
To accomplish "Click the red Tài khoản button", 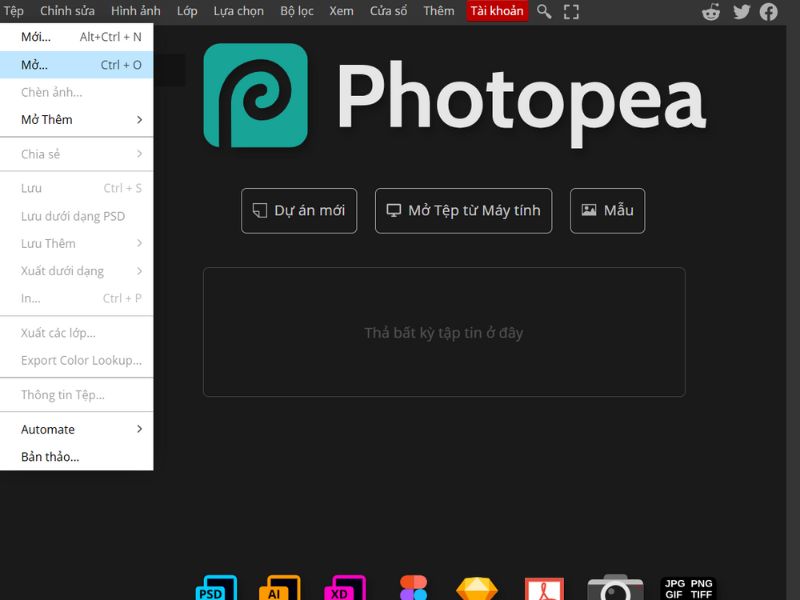I will pos(497,11).
